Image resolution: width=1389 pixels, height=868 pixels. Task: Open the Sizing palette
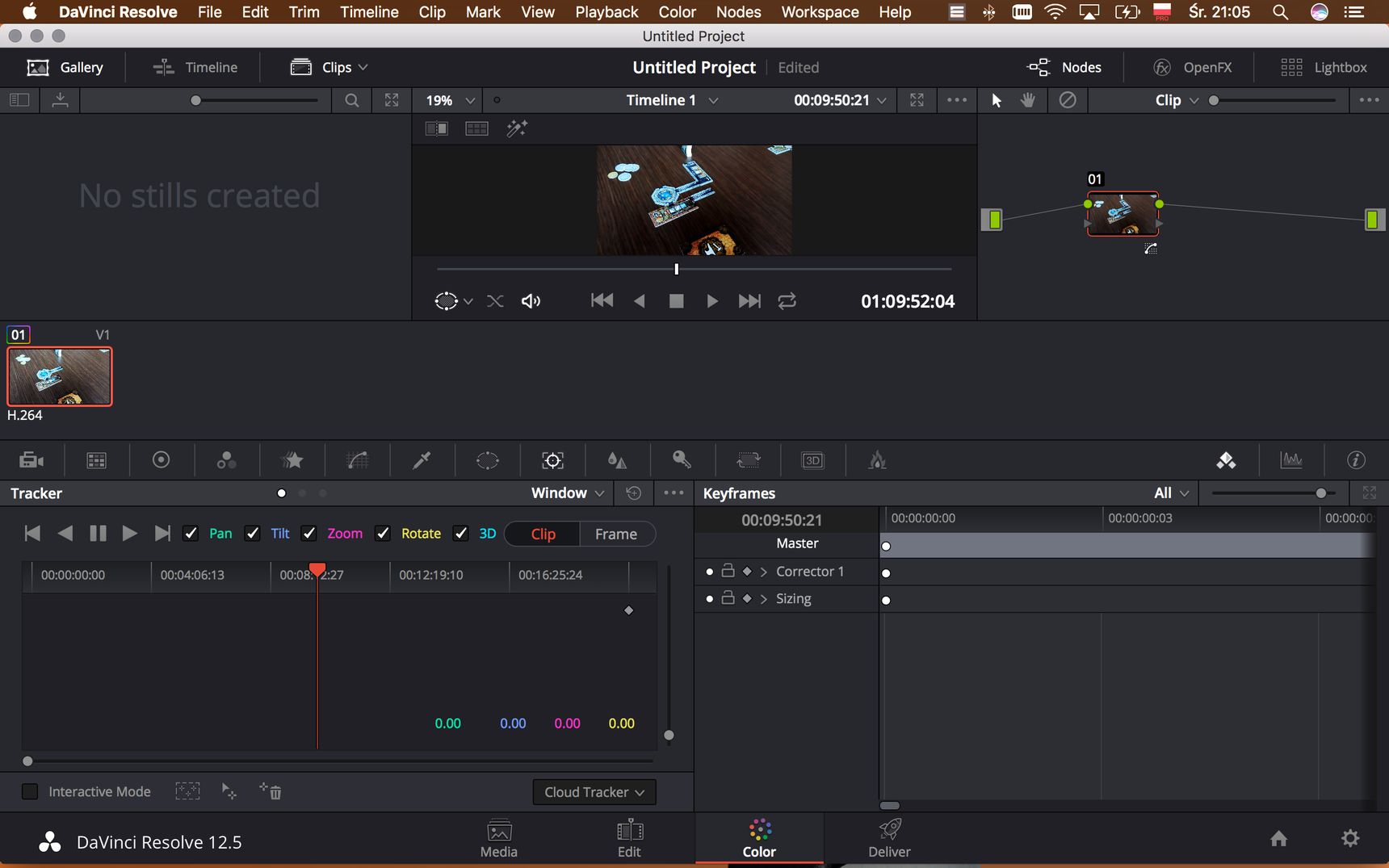click(748, 460)
